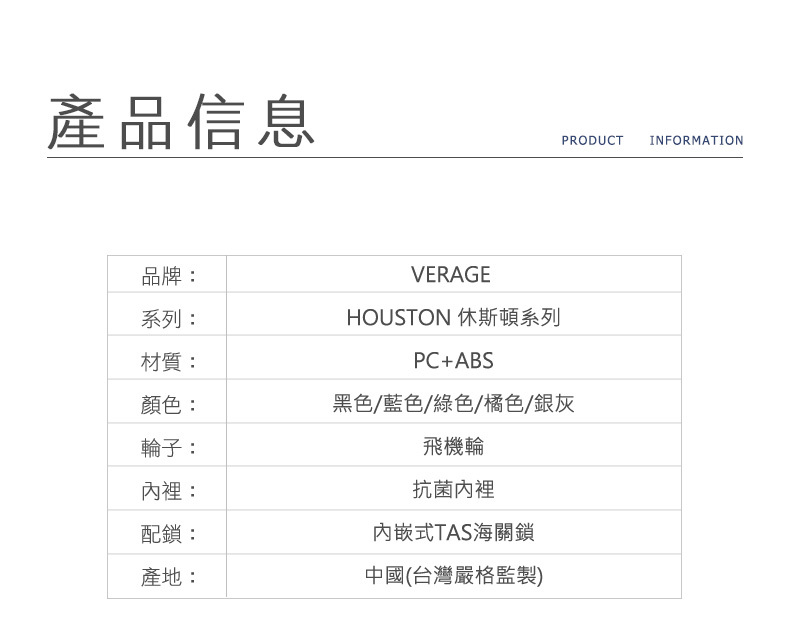Click the 內裡 row label
Image resolution: width=790 pixels, height=644 pixels.
[x=168, y=491]
